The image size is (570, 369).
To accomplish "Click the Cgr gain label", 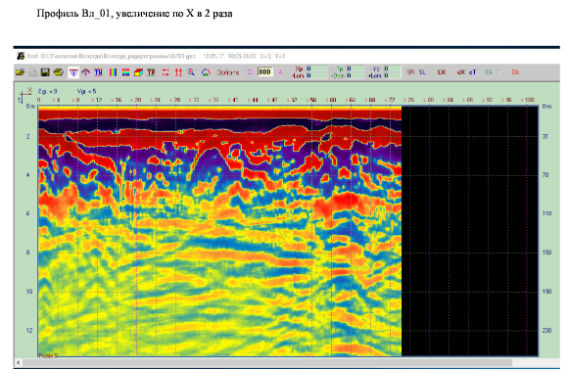I will (48, 92).
